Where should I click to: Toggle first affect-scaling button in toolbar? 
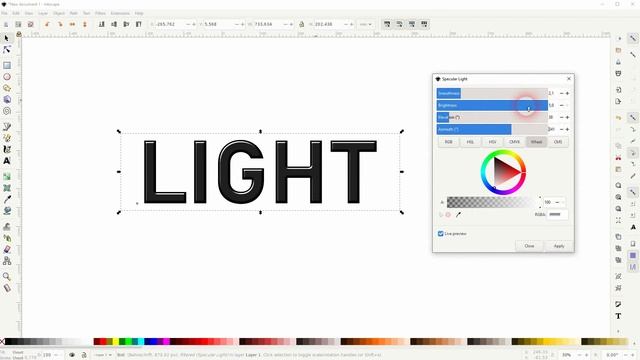tap(387, 24)
